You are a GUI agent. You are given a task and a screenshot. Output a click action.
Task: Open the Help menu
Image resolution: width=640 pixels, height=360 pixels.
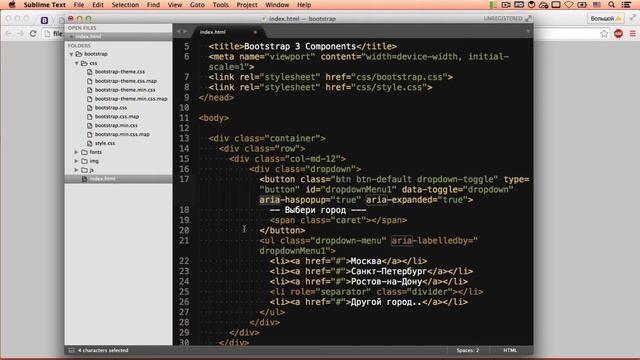(304, 5)
